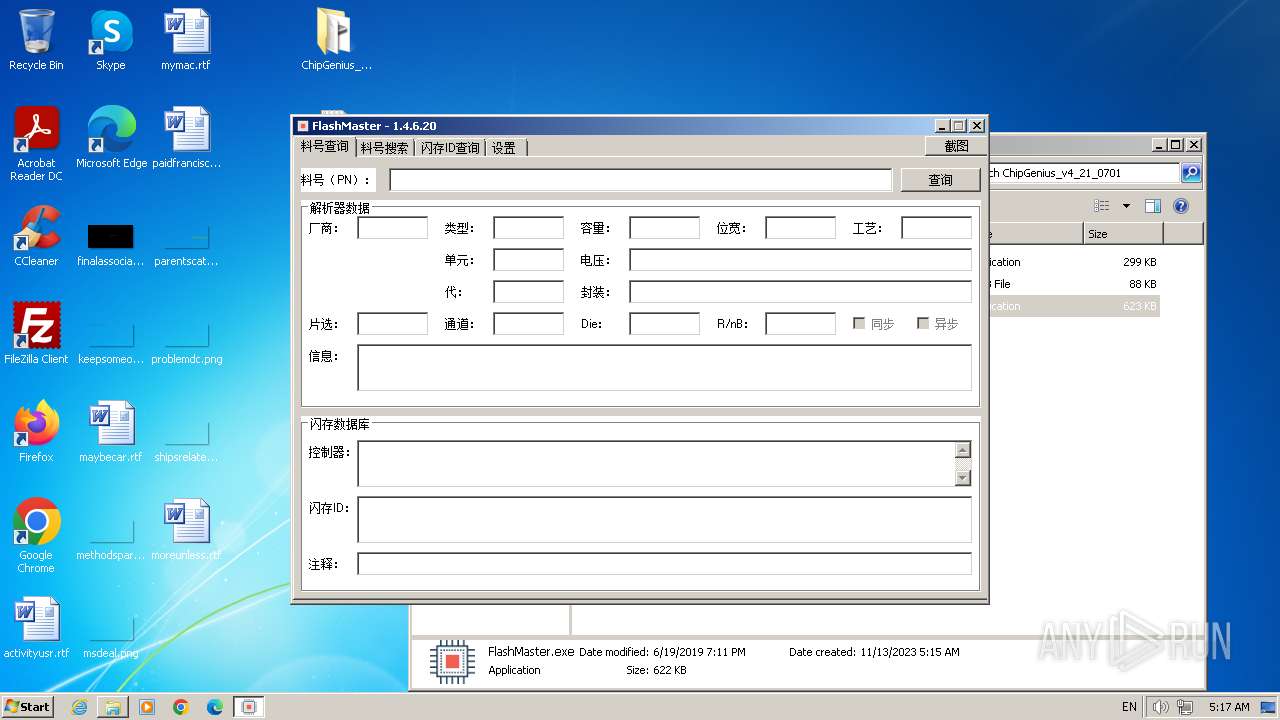
Task: Open the mymac.rtf document icon
Action: [186, 40]
